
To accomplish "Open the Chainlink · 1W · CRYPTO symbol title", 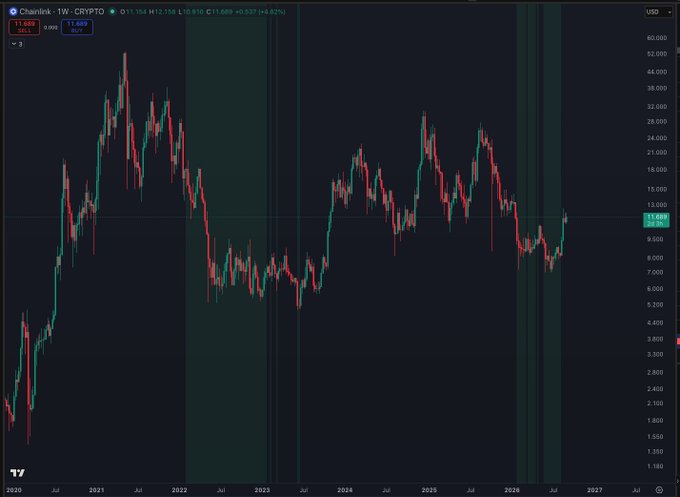I will [x=62, y=12].
